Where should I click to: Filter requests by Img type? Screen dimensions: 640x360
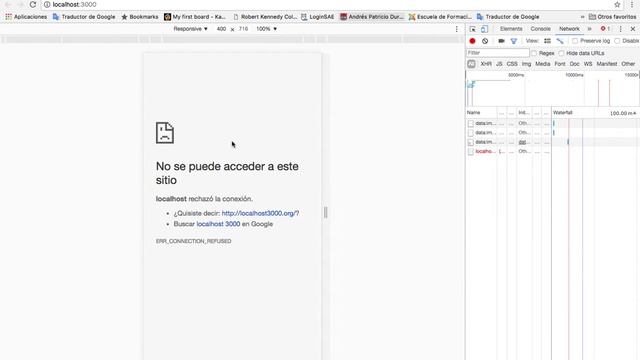click(x=527, y=64)
